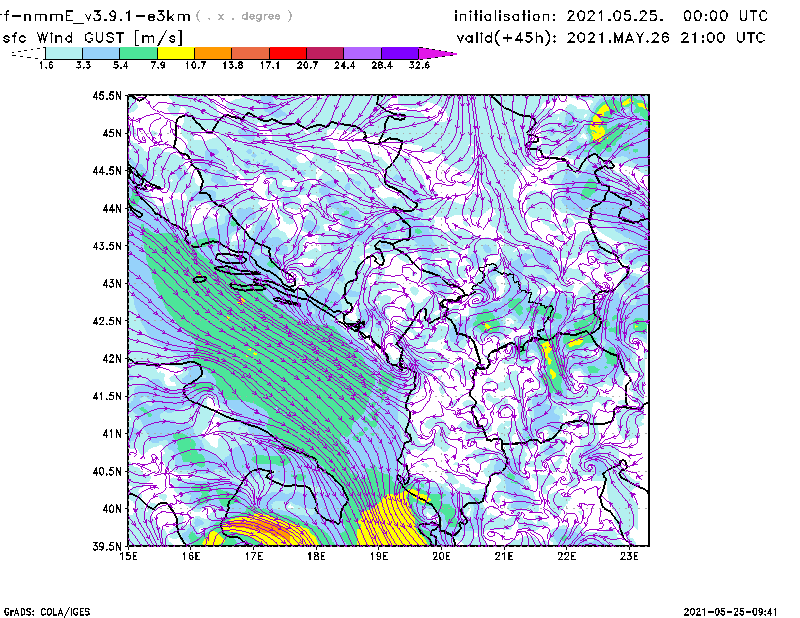
Task: Click the 15E longitude label
Action: click(128, 556)
